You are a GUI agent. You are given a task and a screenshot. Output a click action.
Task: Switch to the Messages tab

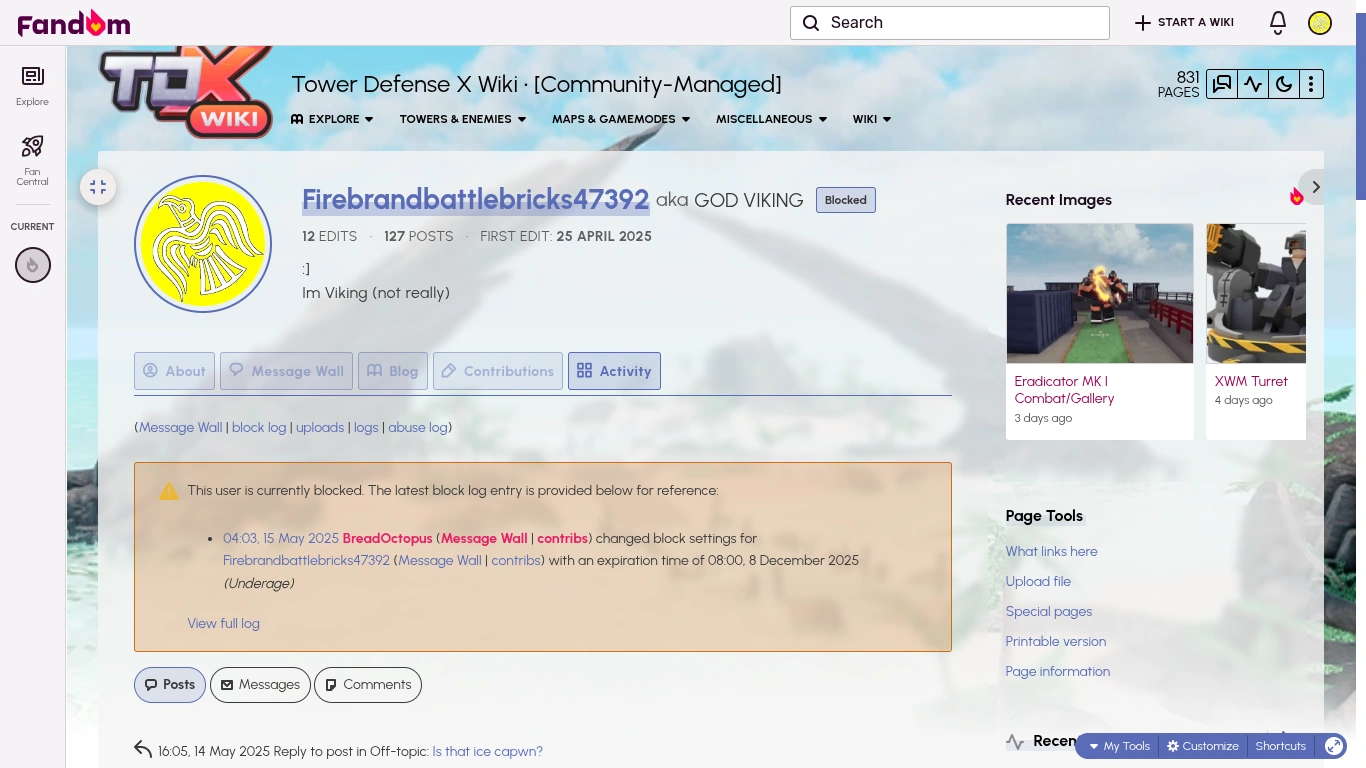pyautogui.click(x=260, y=684)
